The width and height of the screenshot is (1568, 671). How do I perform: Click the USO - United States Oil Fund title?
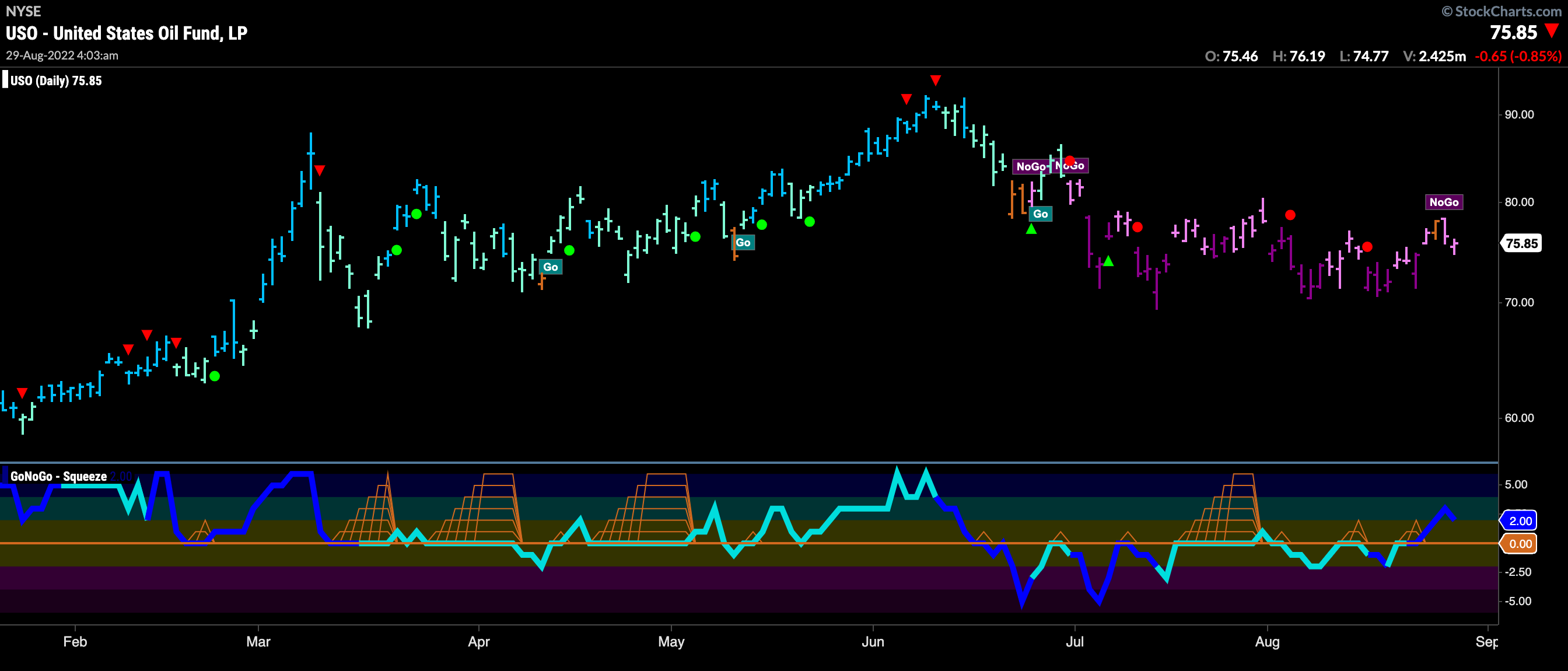coord(127,33)
